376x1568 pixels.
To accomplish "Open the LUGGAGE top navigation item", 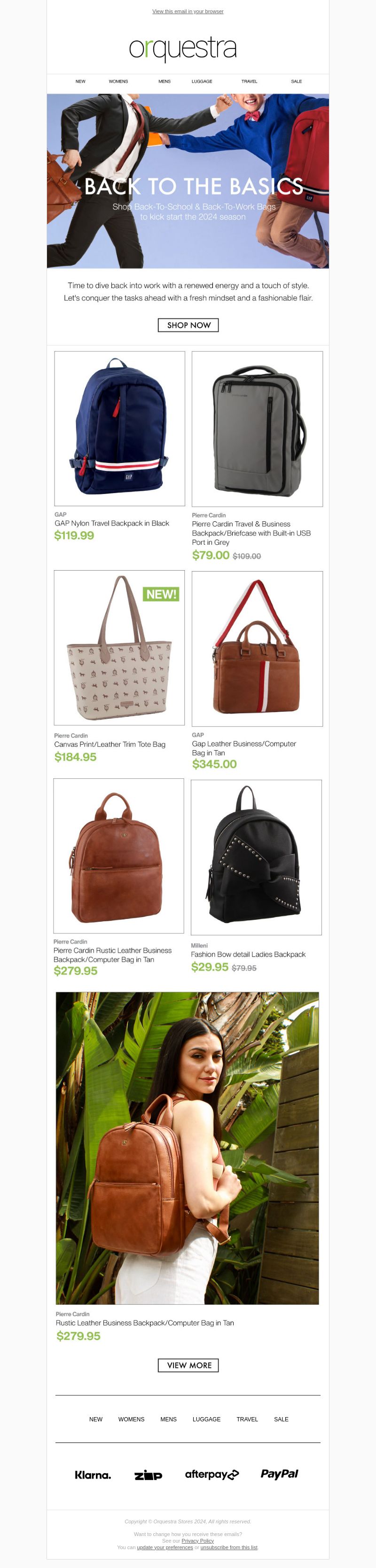I will [202, 81].
